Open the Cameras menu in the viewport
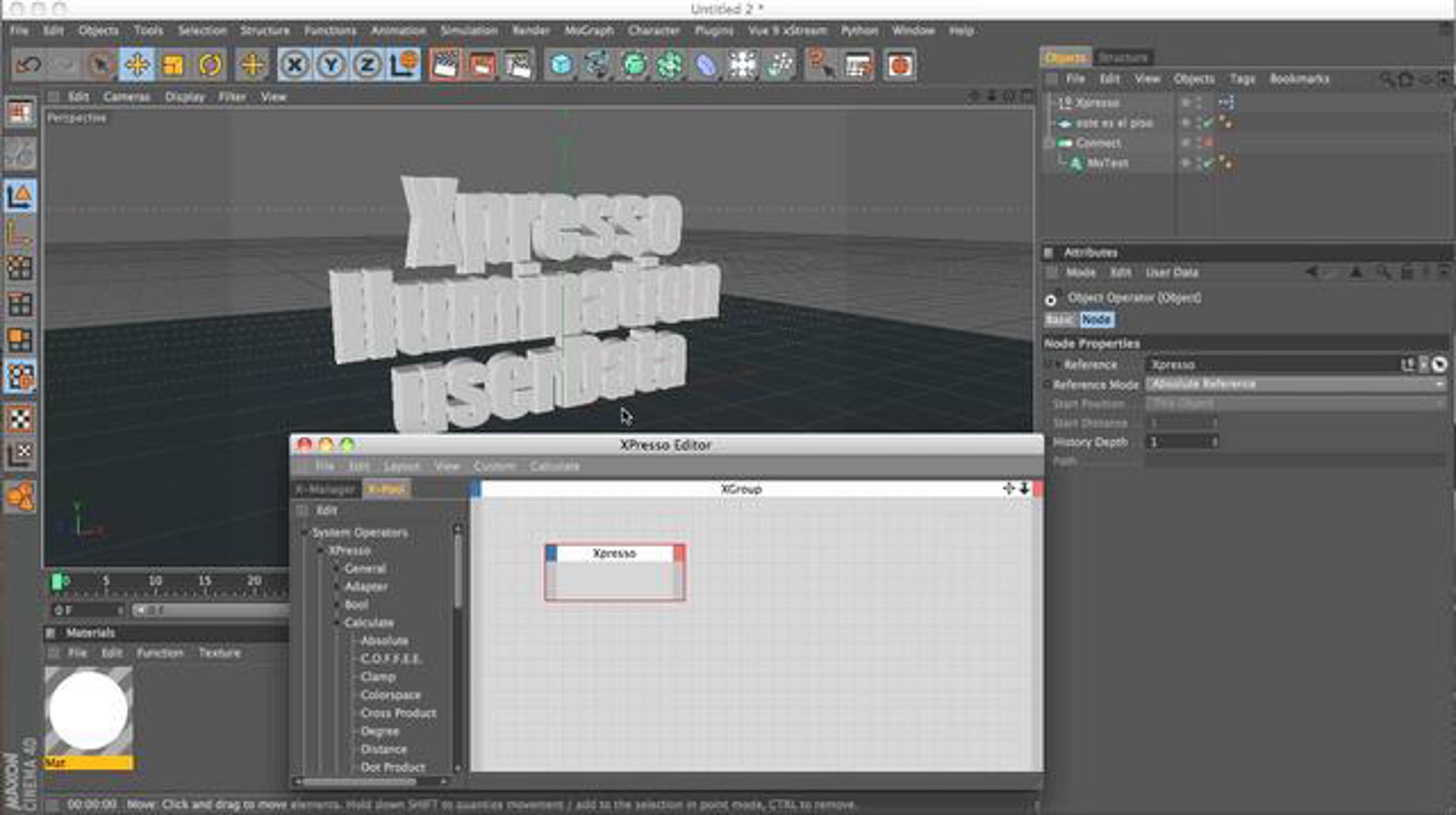The image size is (1456, 815). [x=126, y=97]
